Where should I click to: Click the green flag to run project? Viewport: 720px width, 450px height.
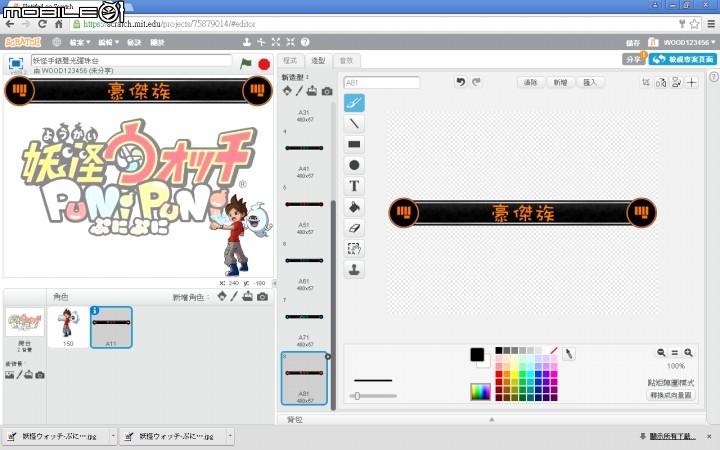[246, 63]
